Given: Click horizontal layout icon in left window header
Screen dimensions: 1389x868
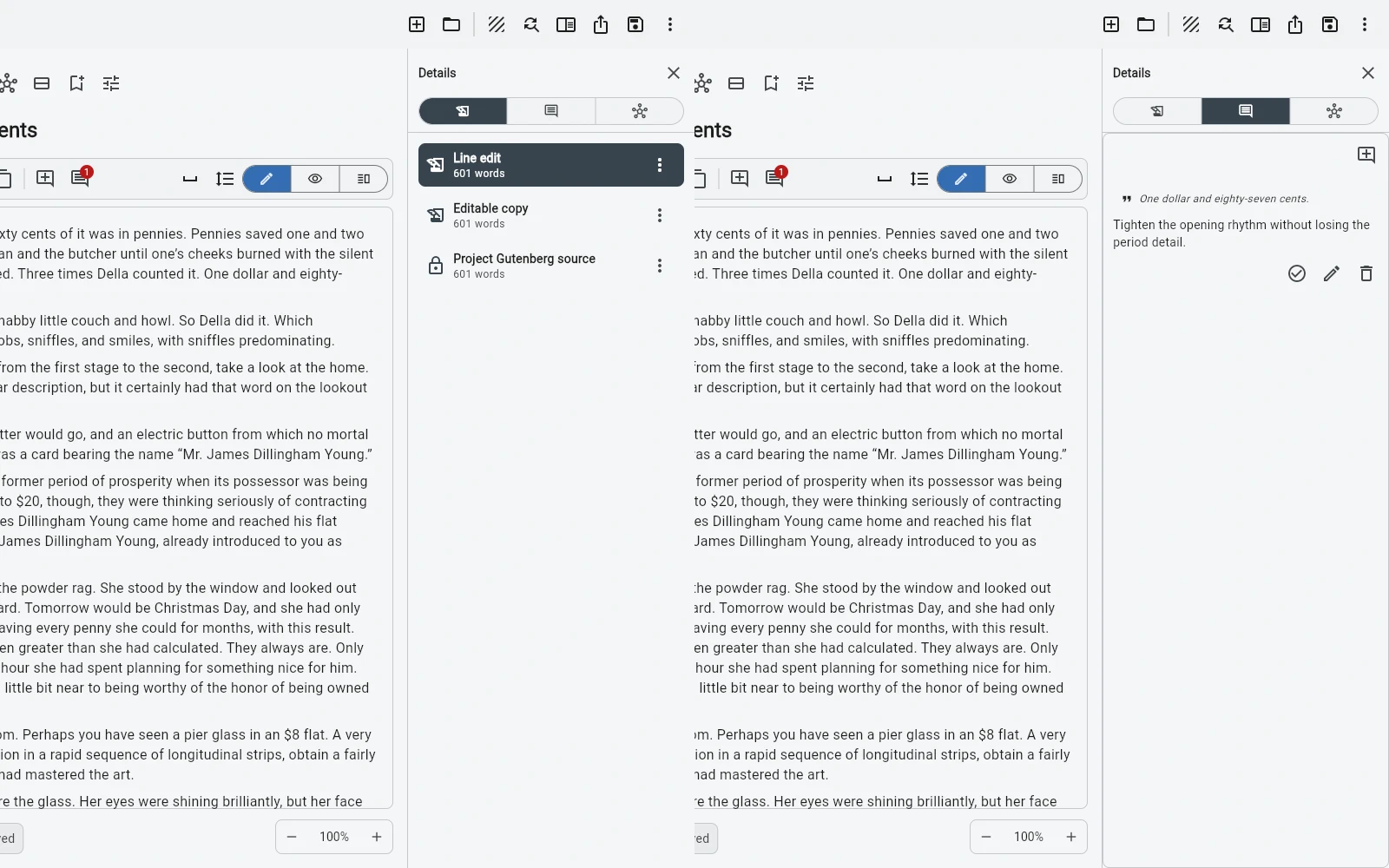Looking at the screenshot, I should point(42,83).
